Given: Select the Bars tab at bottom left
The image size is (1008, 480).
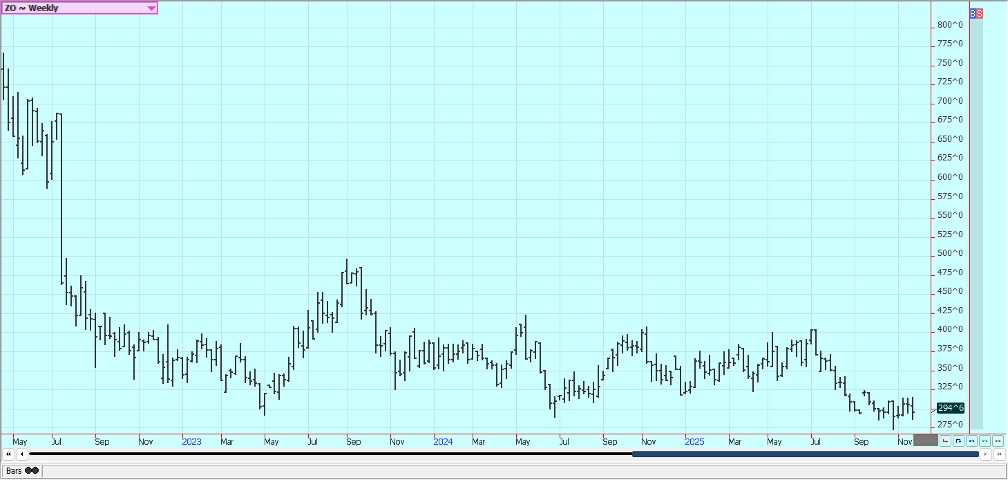Looking at the screenshot, I should coord(21,470).
